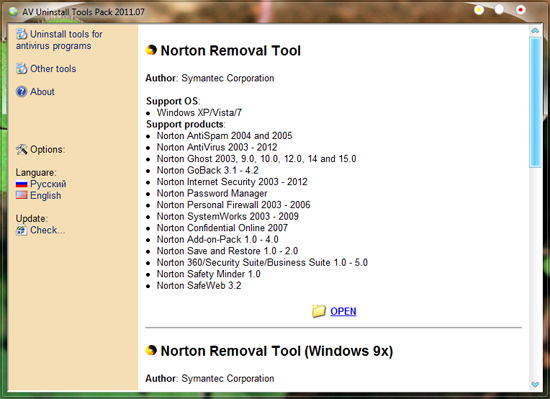Click the scrollbar down arrow
Image resolution: width=550 pixels, height=399 pixels.
point(535,384)
